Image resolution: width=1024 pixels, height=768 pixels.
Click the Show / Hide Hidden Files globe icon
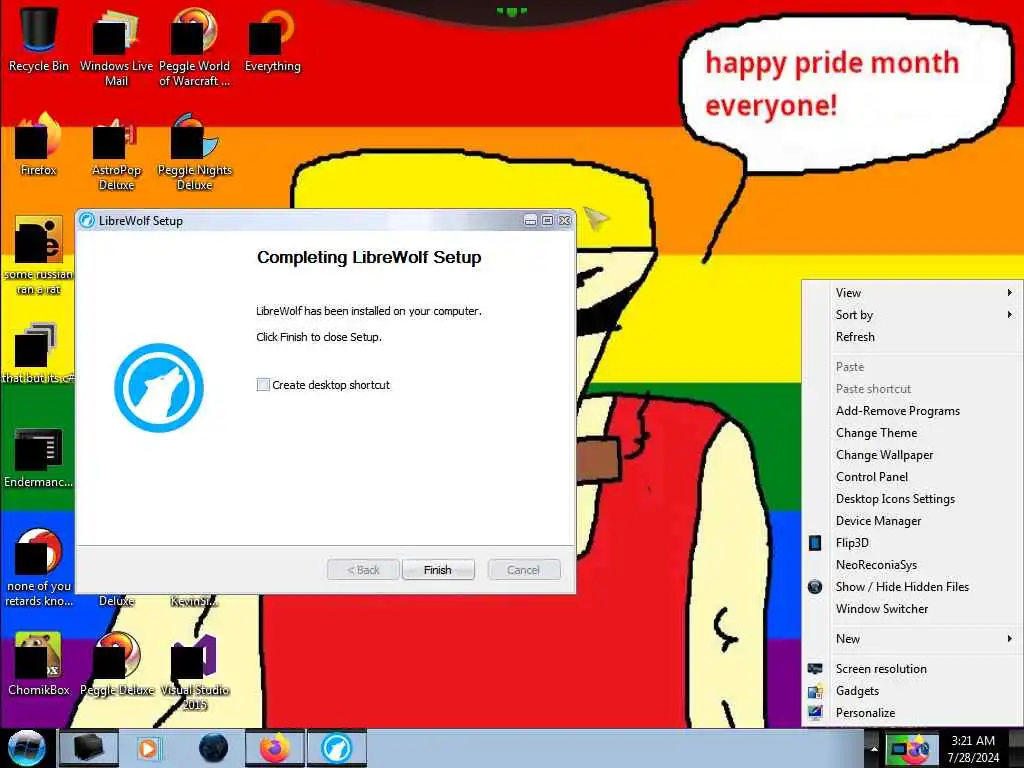tap(815, 586)
